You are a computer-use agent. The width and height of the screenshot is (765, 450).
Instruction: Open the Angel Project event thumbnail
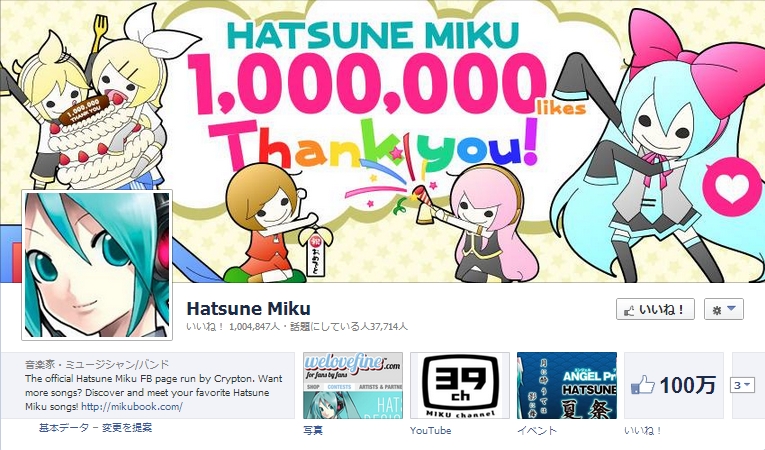567,386
